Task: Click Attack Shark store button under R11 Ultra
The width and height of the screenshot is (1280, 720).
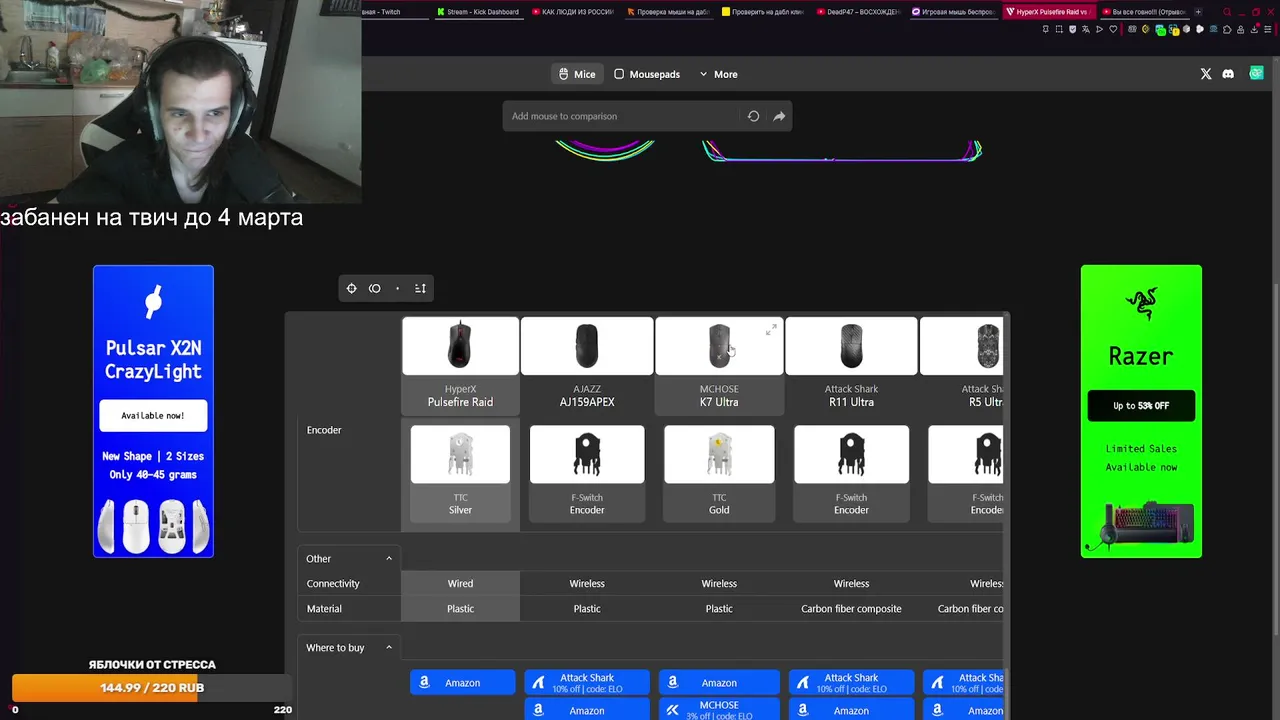Action: 851,683
